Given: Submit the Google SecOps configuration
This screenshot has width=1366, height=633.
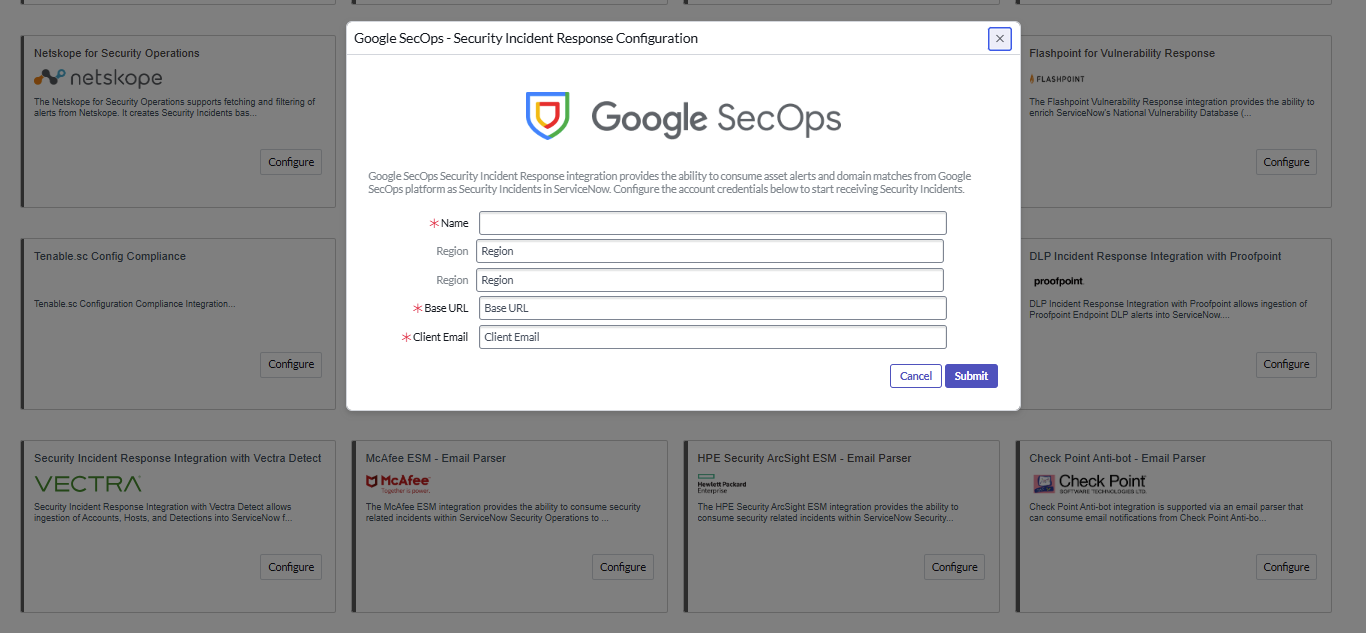Looking at the screenshot, I should [x=971, y=375].
